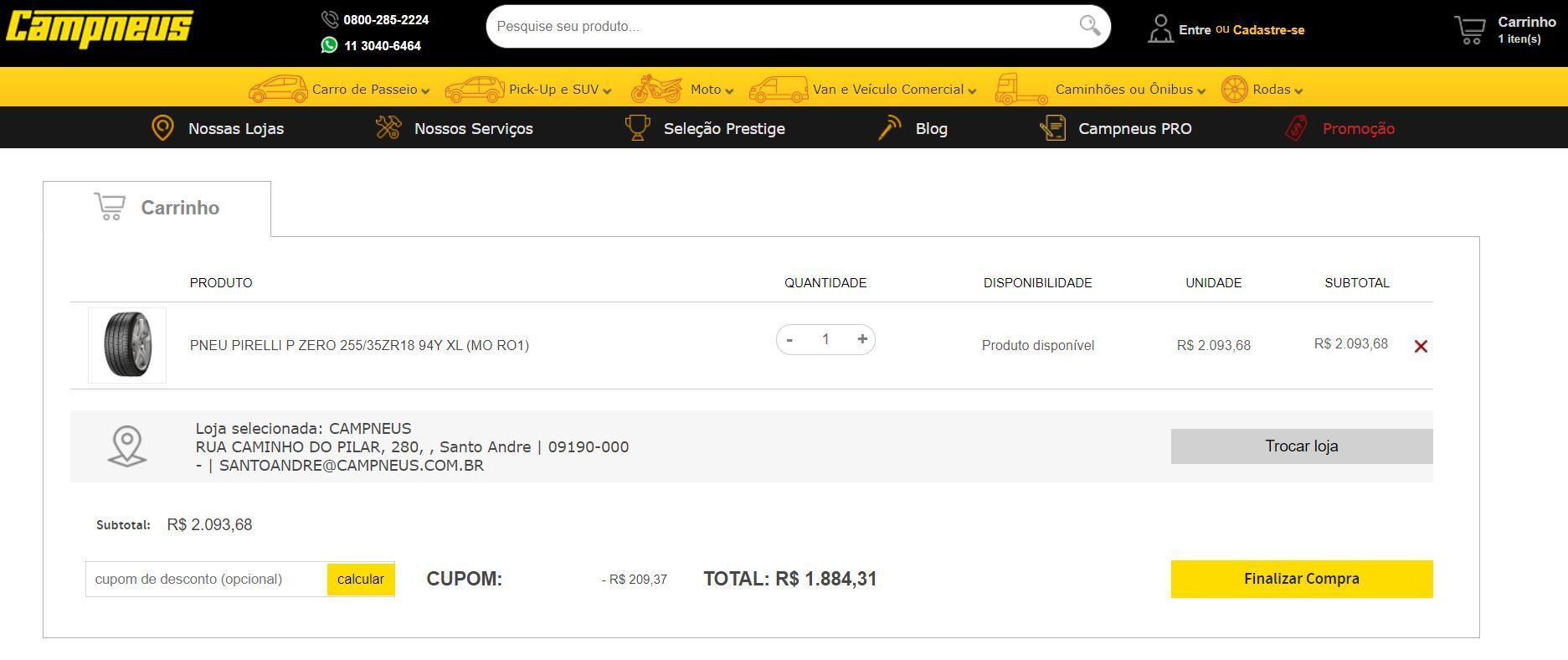Click the TOTAL: R$ 1.884,31 text

click(790, 579)
